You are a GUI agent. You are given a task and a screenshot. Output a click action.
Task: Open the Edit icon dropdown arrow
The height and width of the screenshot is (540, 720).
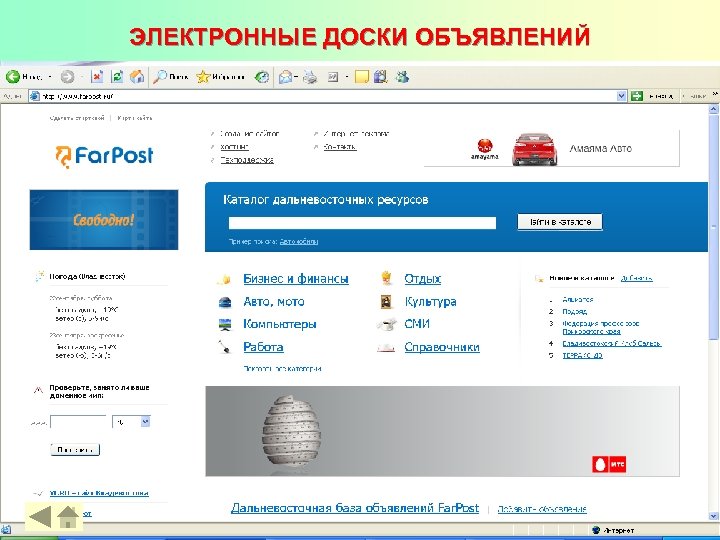point(347,77)
